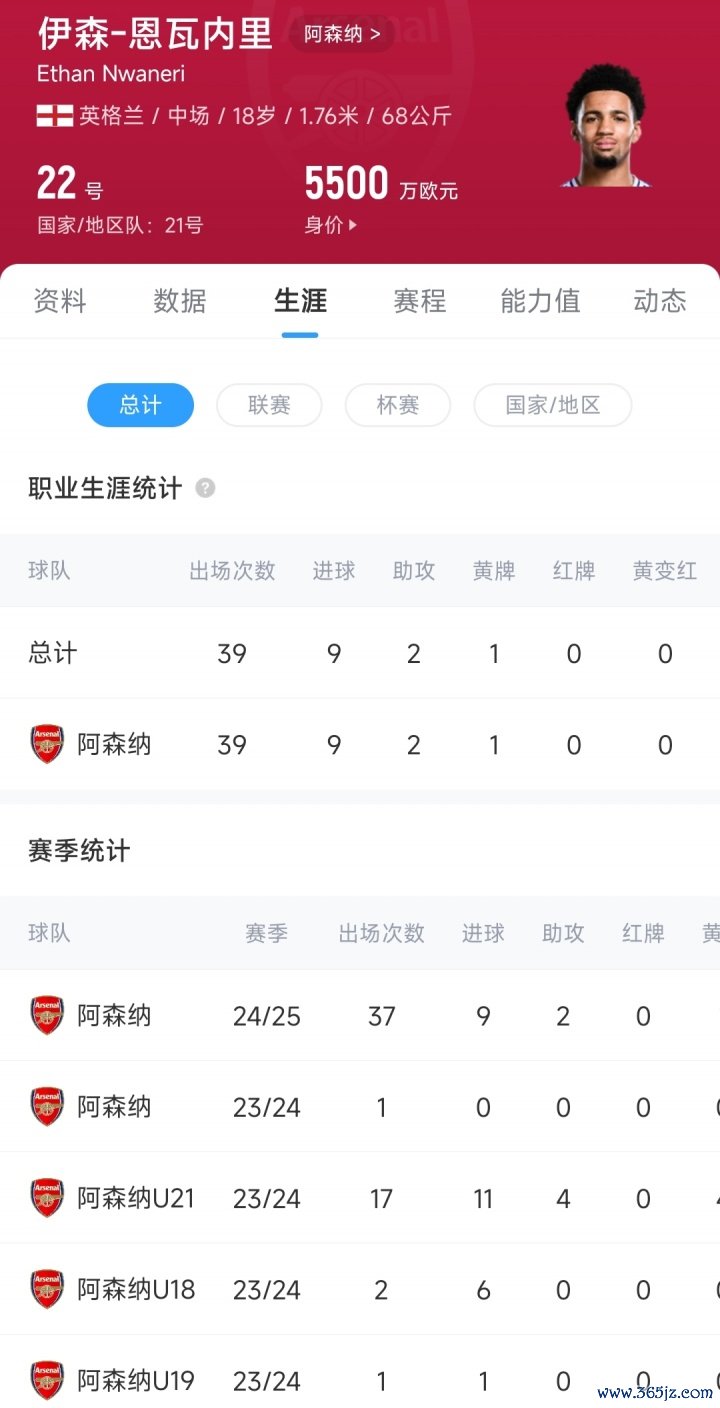The image size is (720, 1408).
Task: Open the 赛程 tab
Action: pos(420,301)
